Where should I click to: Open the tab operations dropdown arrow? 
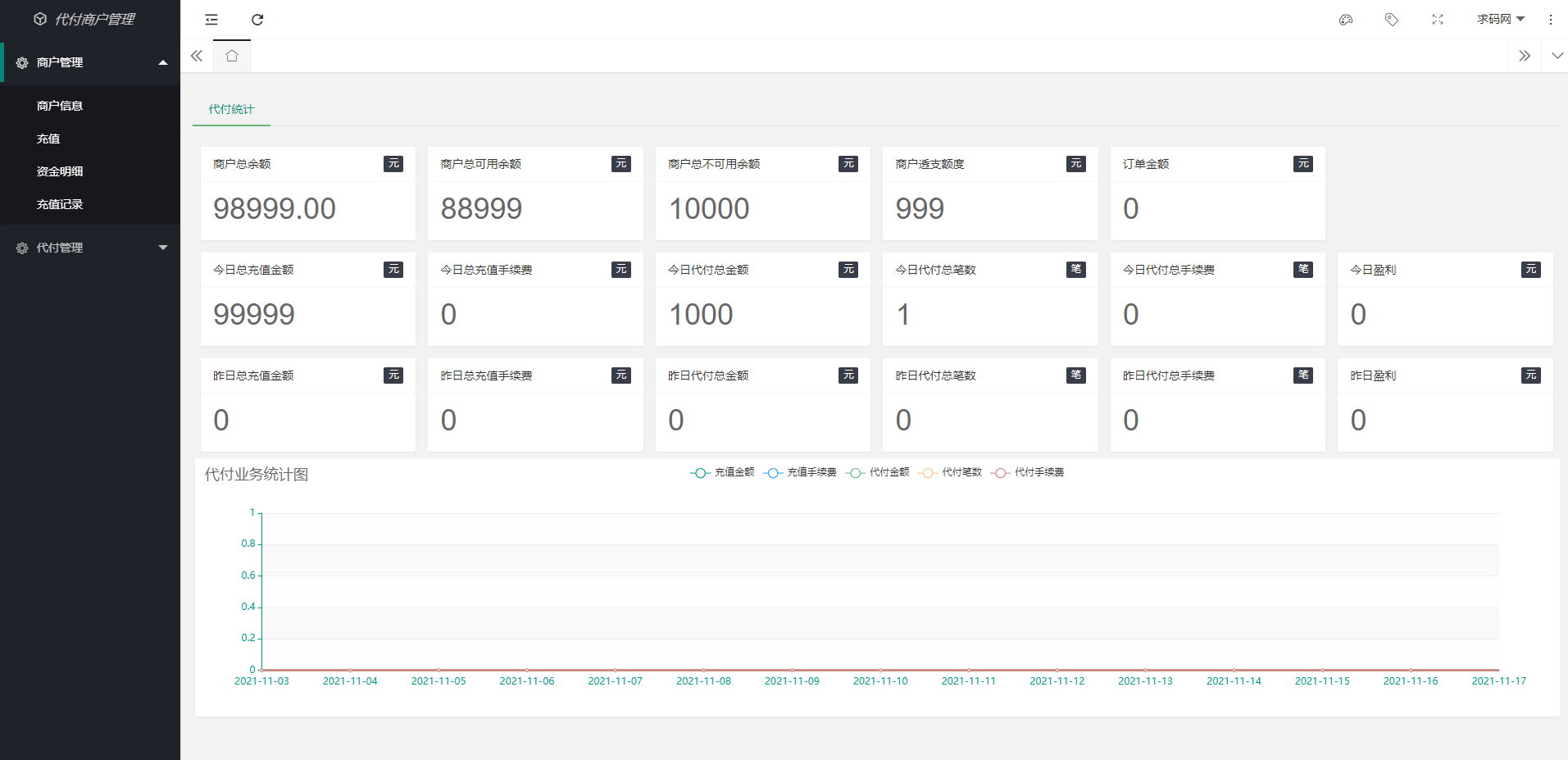click(1557, 56)
